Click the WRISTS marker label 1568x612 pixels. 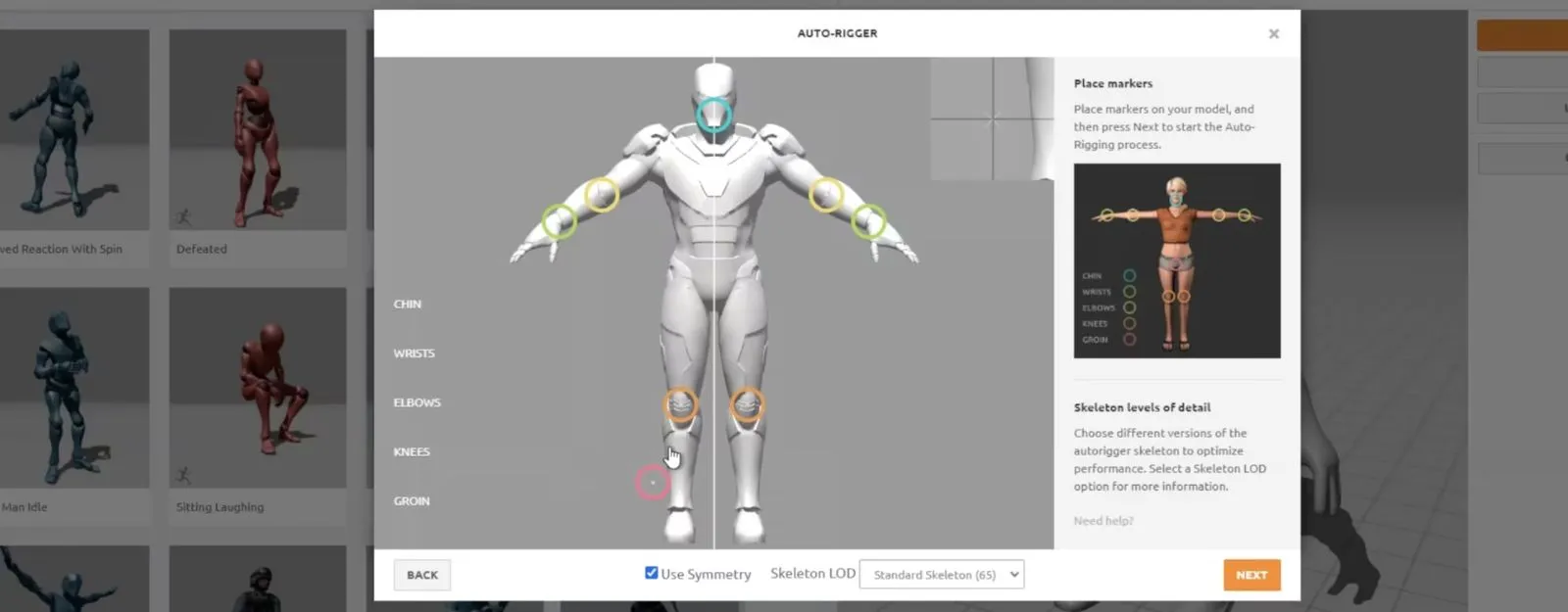414,353
